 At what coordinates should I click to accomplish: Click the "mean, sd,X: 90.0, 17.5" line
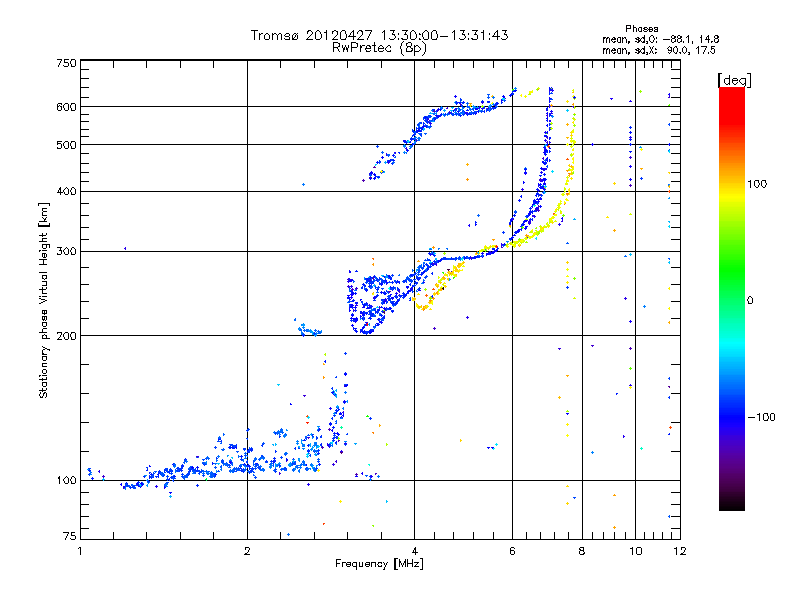coord(659,50)
